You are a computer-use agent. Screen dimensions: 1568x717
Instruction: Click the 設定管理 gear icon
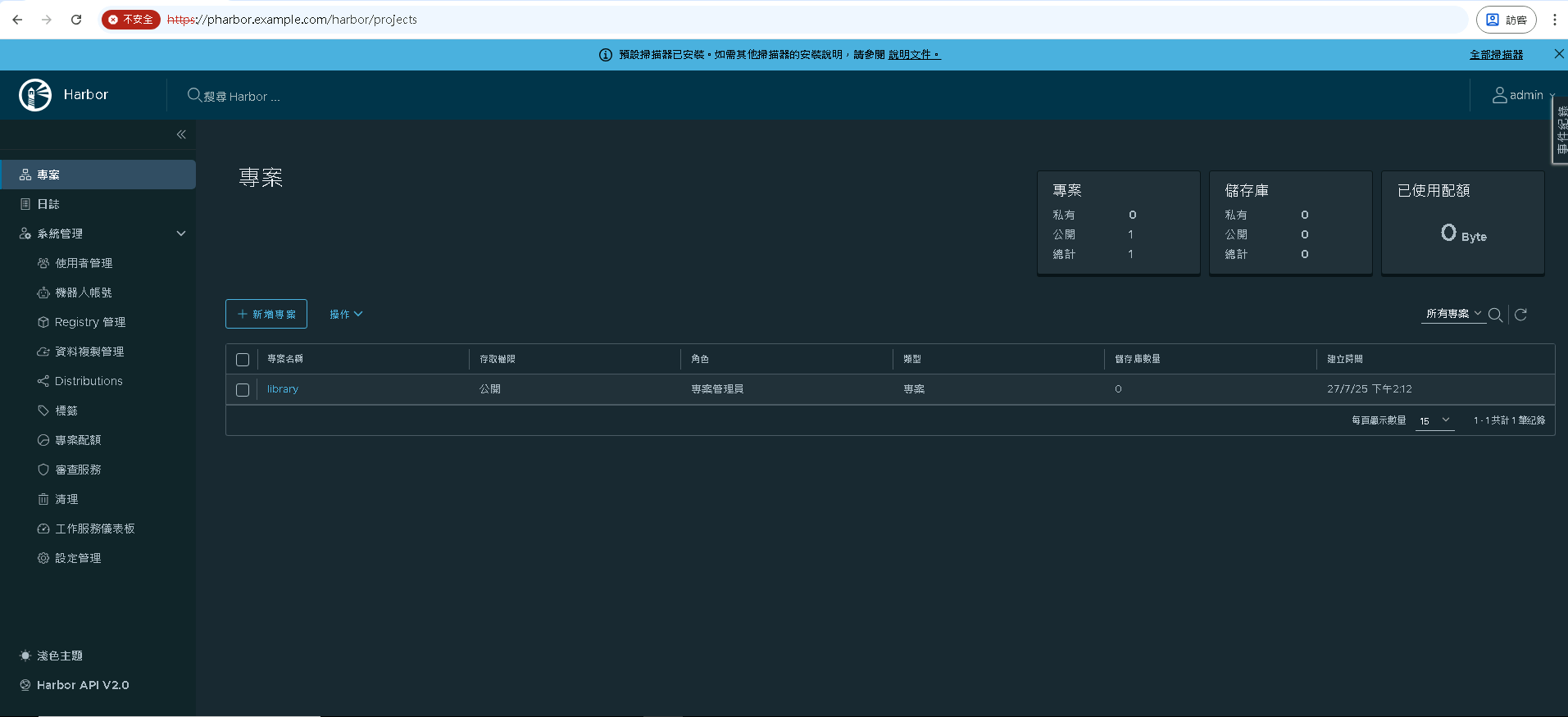pyautogui.click(x=43, y=558)
